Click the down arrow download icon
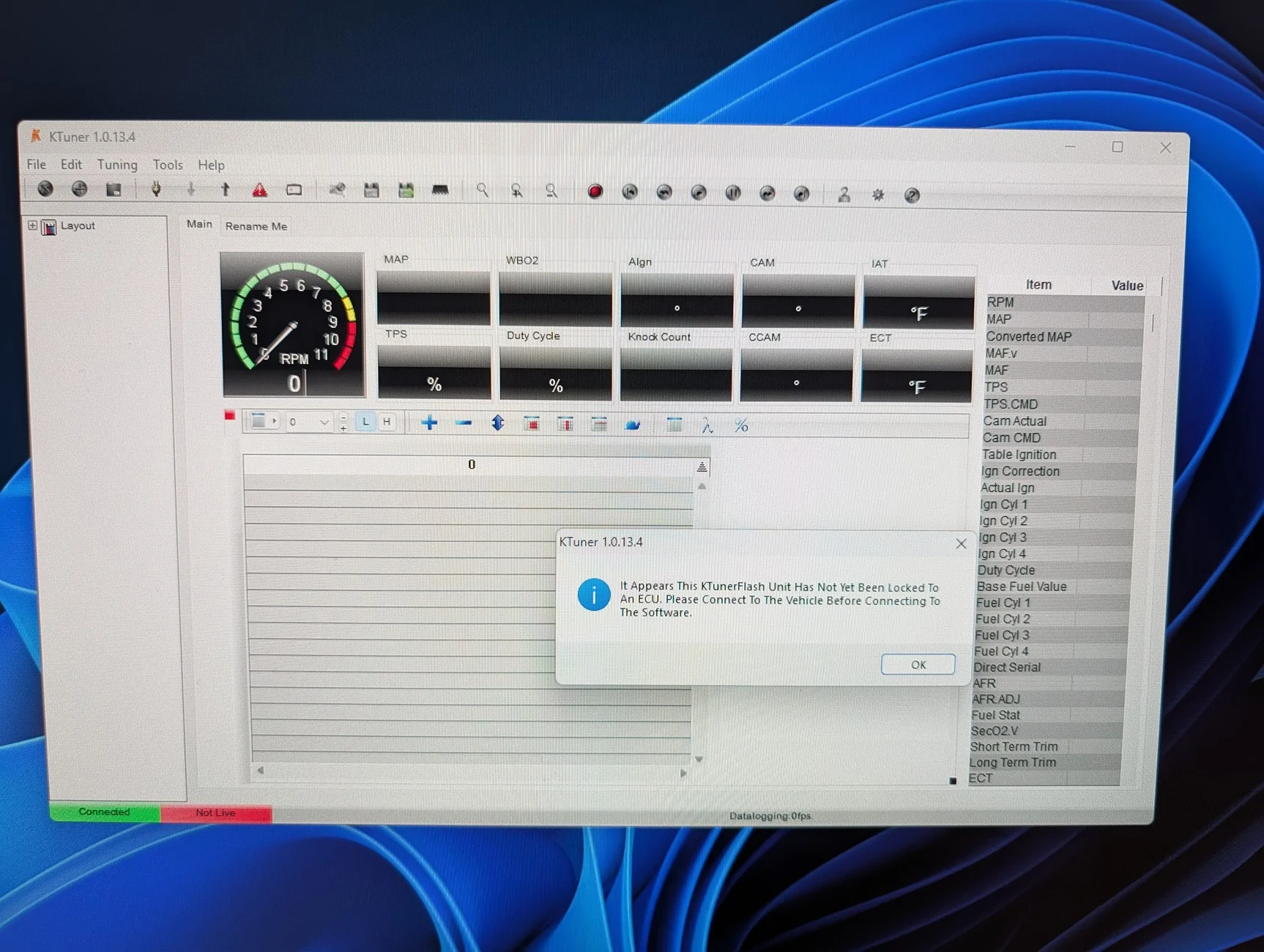This screenshot has height=952, width=1264. pos(190,189)
